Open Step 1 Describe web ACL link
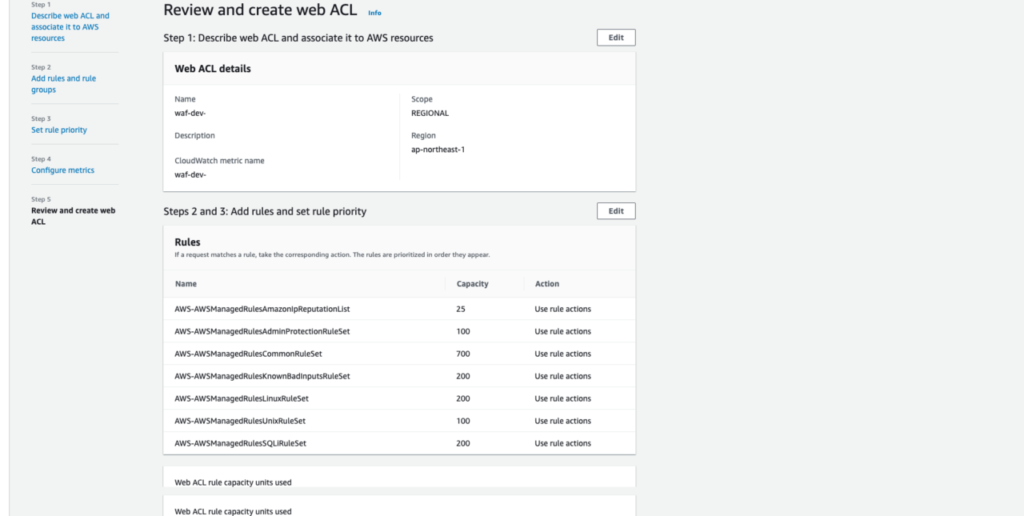This screenshot has width=1024, height=516. (70, 27)
